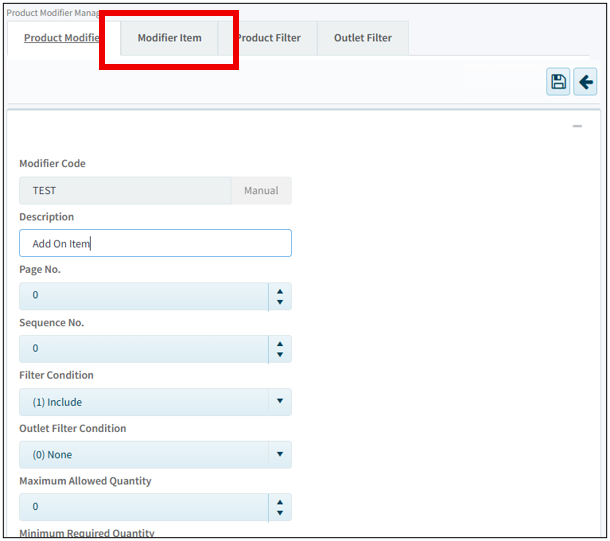610x541 pixels.
Task: Open the Product Filter tab
Action: [268, 38]
